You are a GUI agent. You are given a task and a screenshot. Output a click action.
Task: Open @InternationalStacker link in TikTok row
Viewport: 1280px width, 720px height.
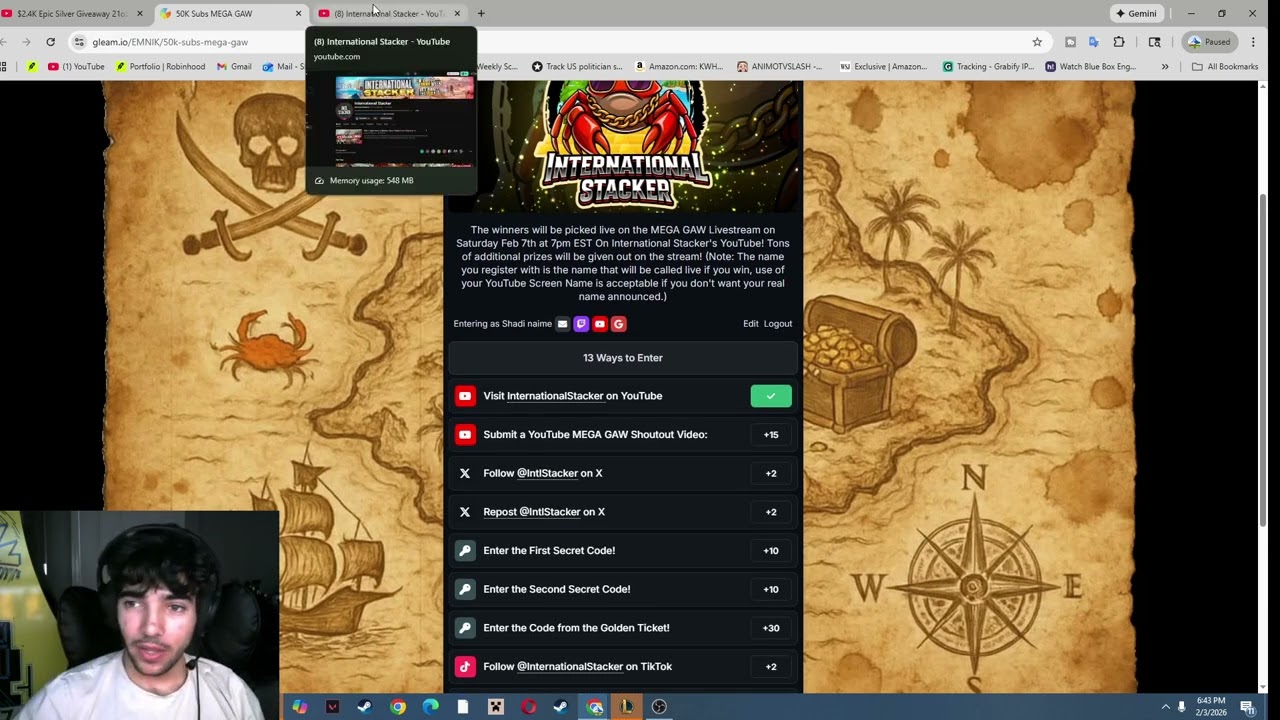570,667
